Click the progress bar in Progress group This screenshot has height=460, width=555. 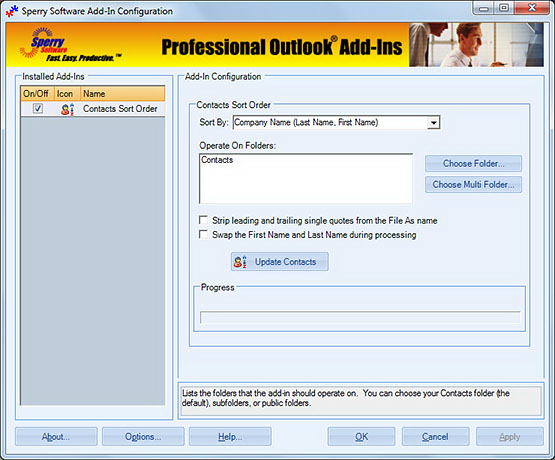[x=360, y=317]
